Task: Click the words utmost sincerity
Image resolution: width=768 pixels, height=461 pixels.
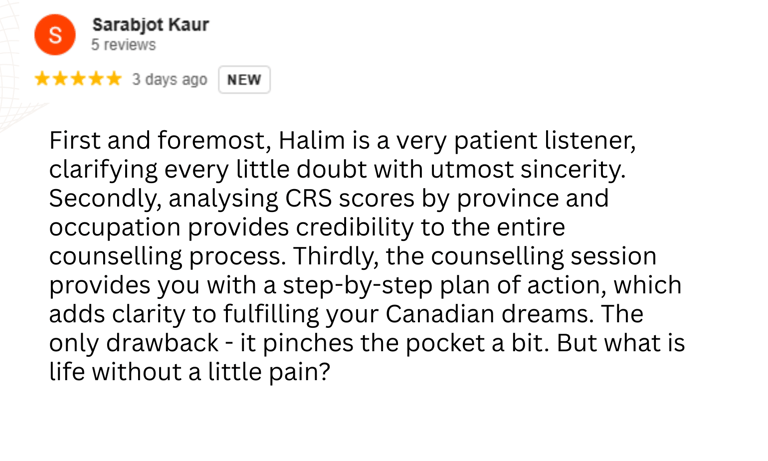Action: 528,170
